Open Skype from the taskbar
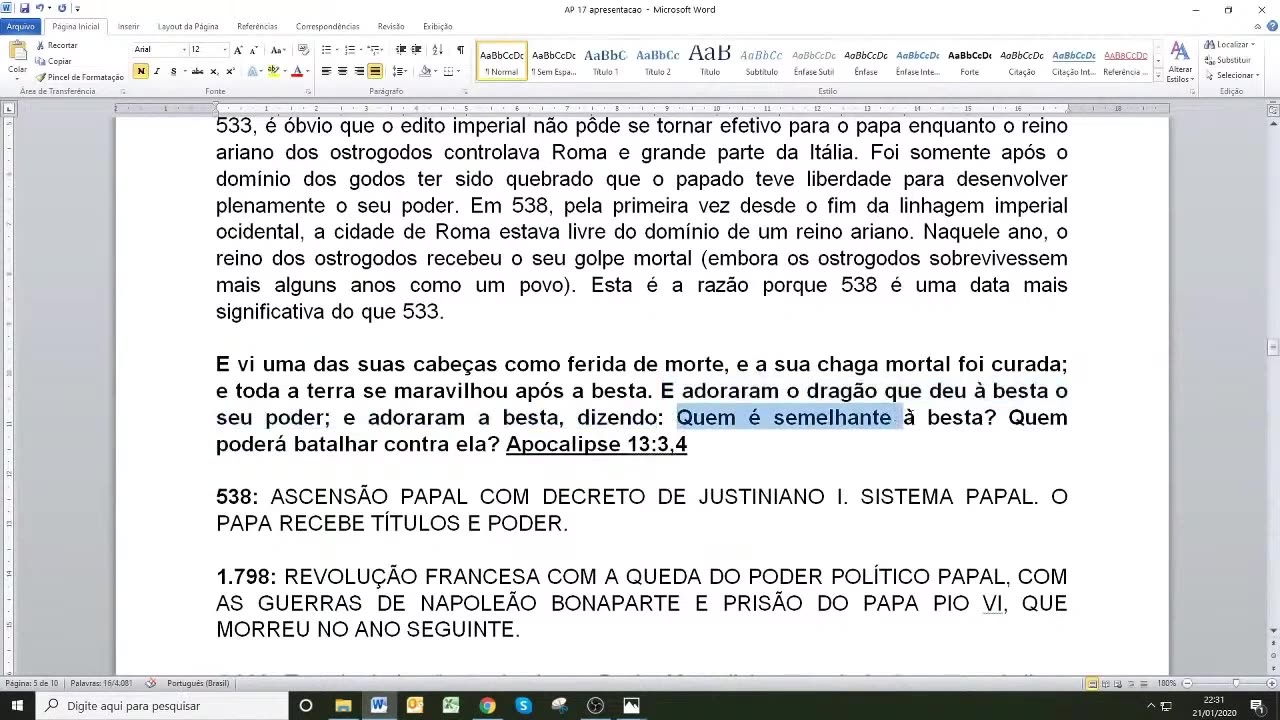 (523, 705)
